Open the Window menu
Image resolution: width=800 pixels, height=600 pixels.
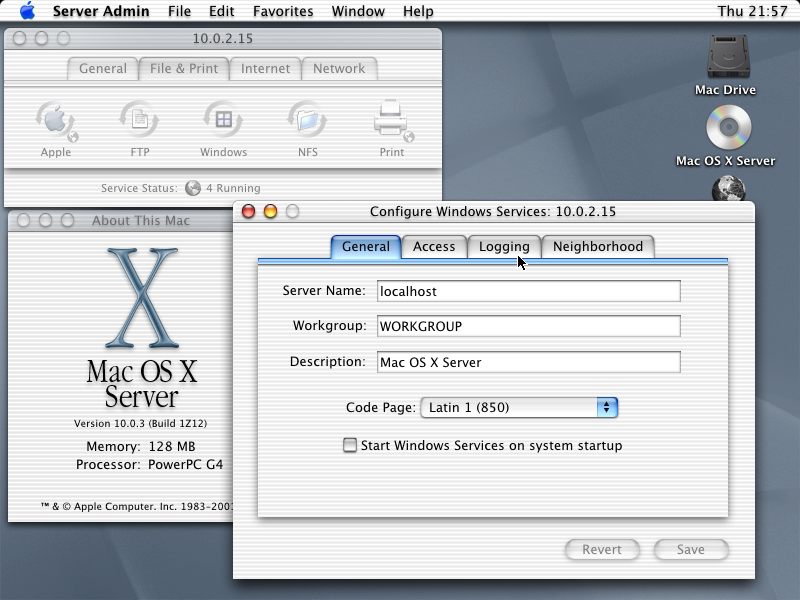click(x=358, y=11)
